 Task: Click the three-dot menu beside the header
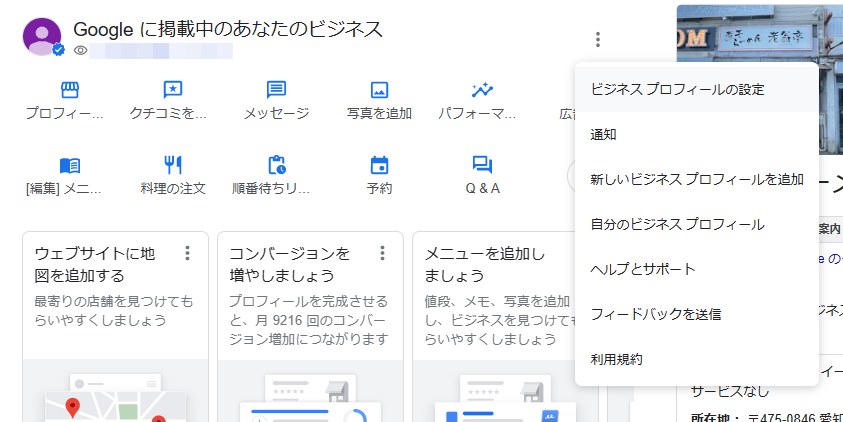pyautogui.click(x=597, y=40)
